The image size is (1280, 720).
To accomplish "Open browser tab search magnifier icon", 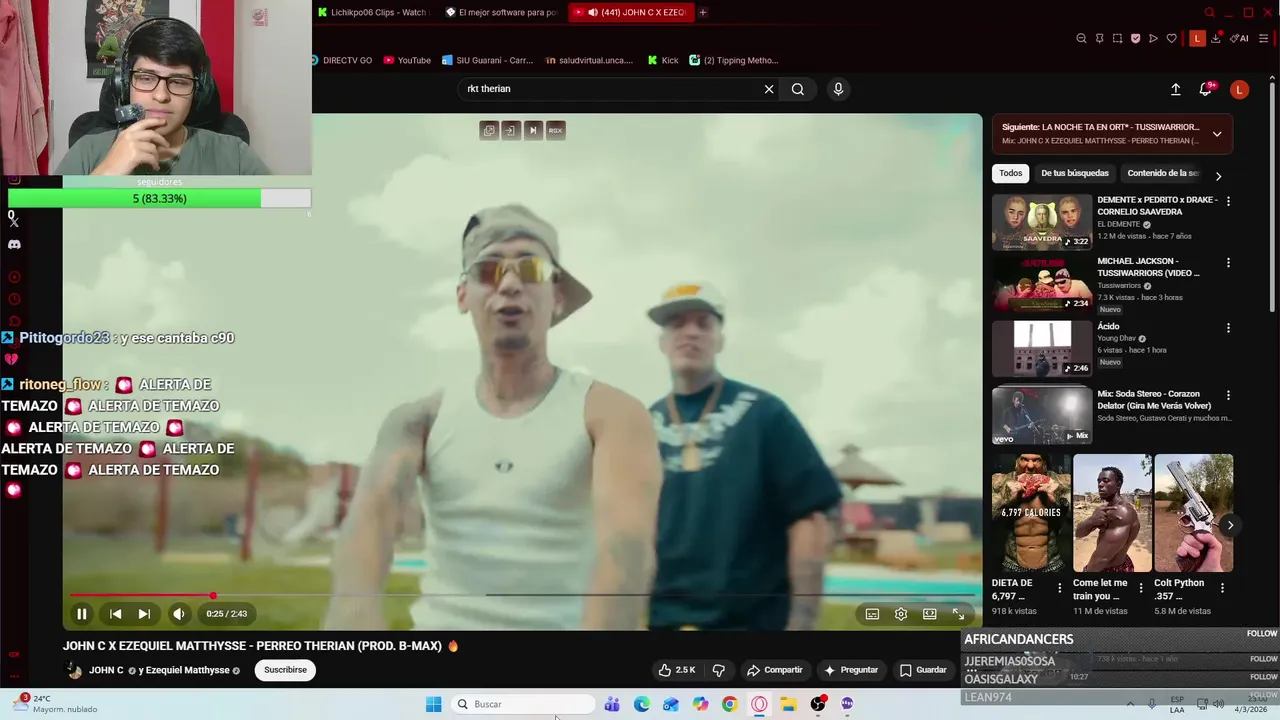I will [x=1209, y=12].
